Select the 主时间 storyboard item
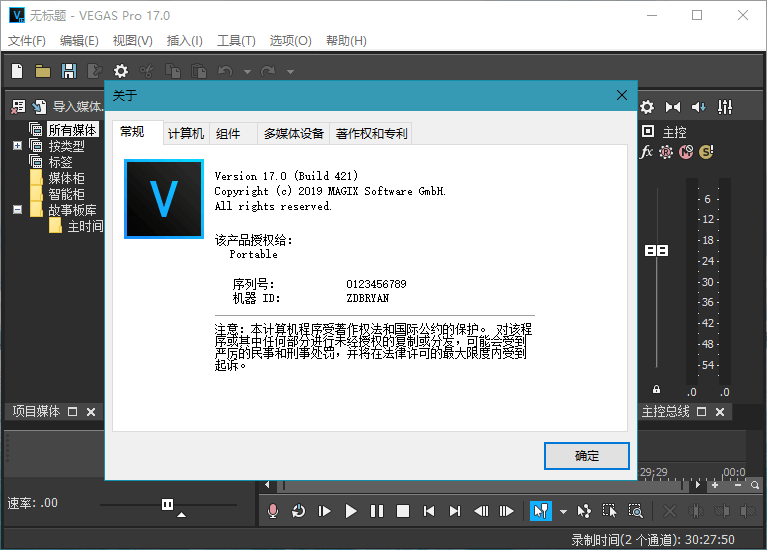The width and height of the screenshot is (767, 550). (x=85, y=226)
